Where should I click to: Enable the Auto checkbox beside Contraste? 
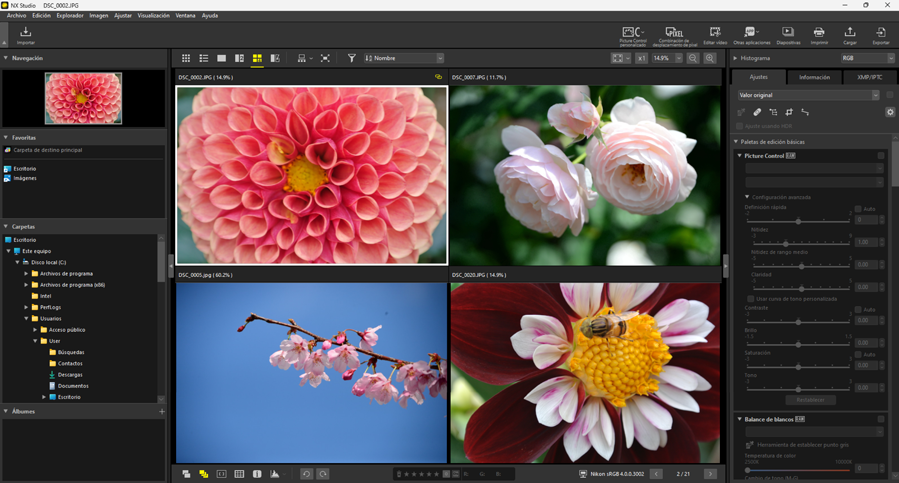pyautogui.click(x=858, y=310)
